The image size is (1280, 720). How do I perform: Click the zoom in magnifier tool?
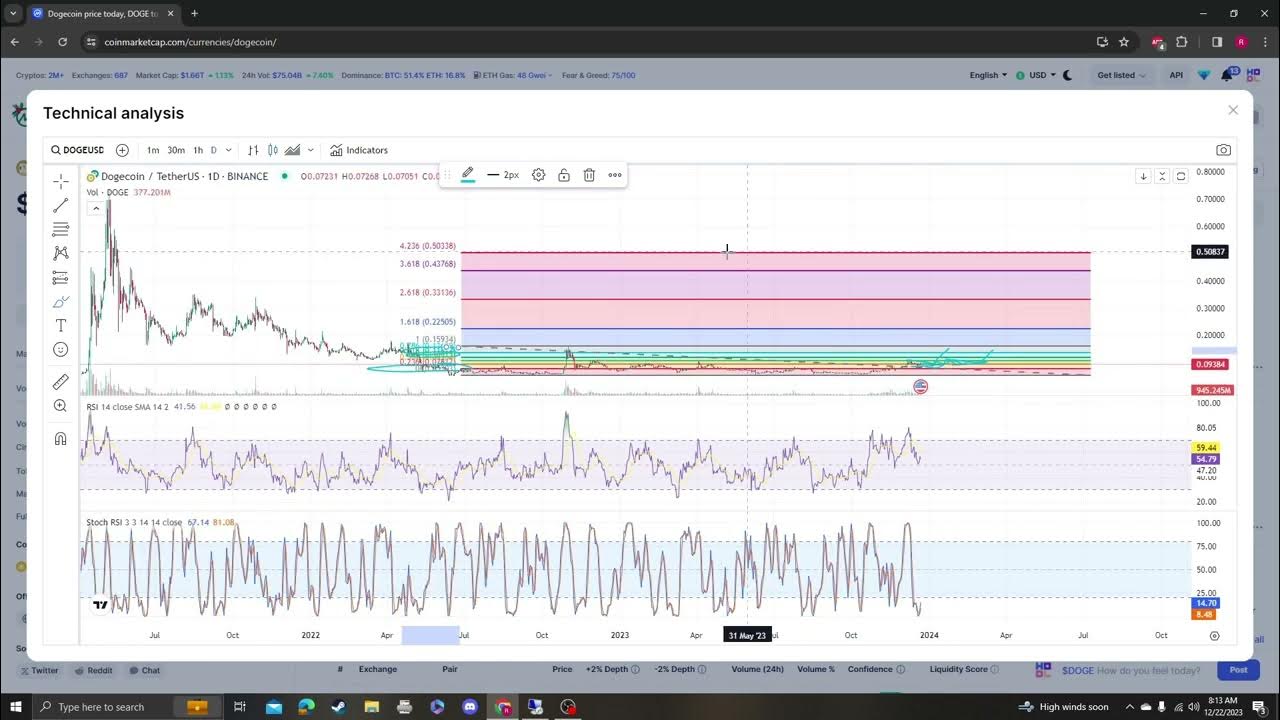[61, 406]
